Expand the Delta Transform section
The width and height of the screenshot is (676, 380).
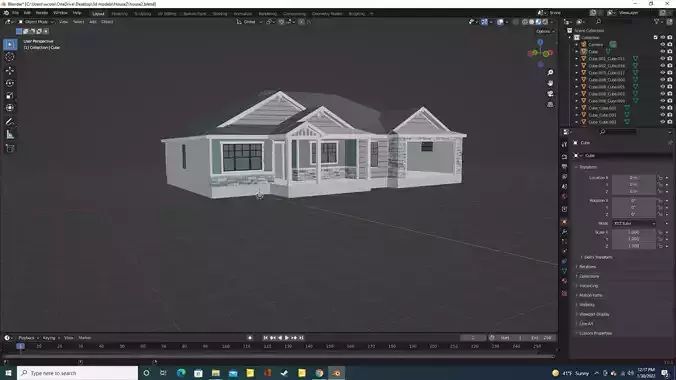(598, 257)
